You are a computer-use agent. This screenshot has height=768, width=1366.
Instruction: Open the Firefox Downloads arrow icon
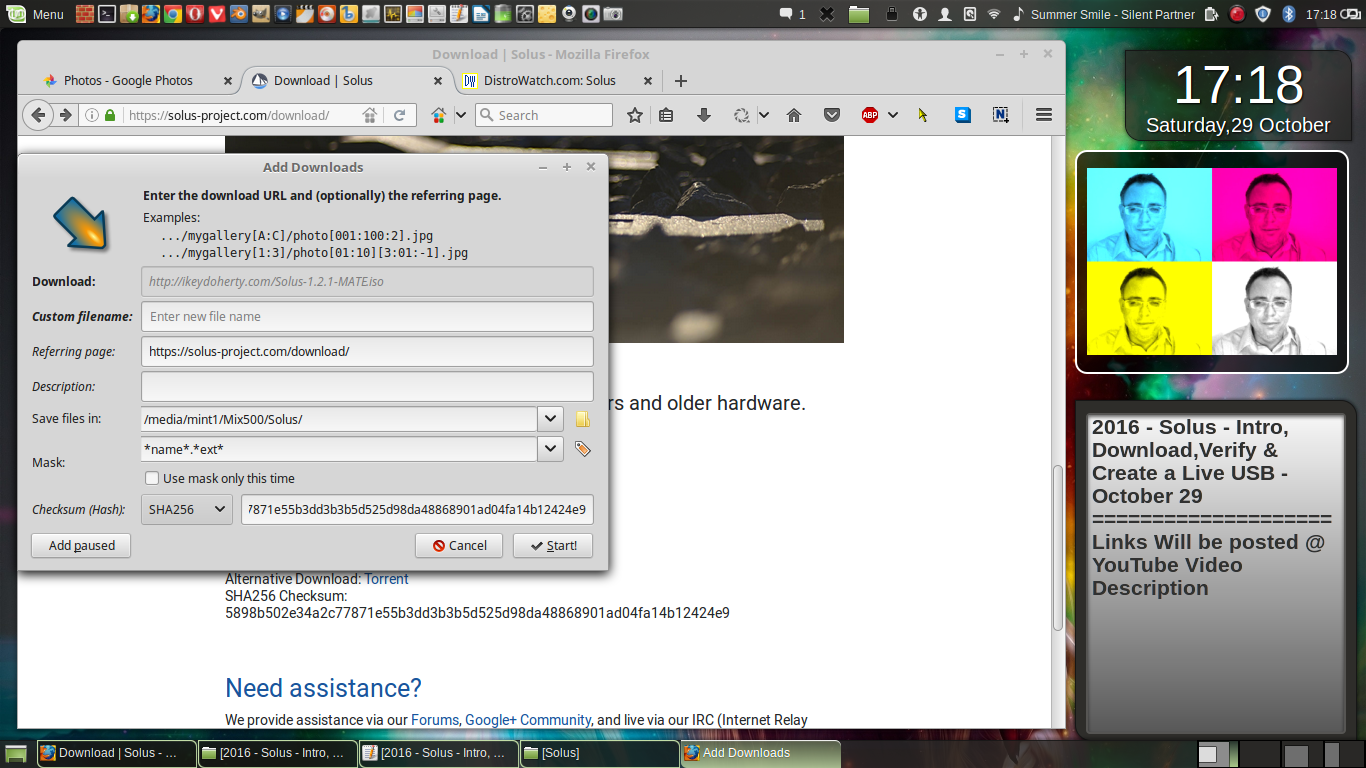703,115
